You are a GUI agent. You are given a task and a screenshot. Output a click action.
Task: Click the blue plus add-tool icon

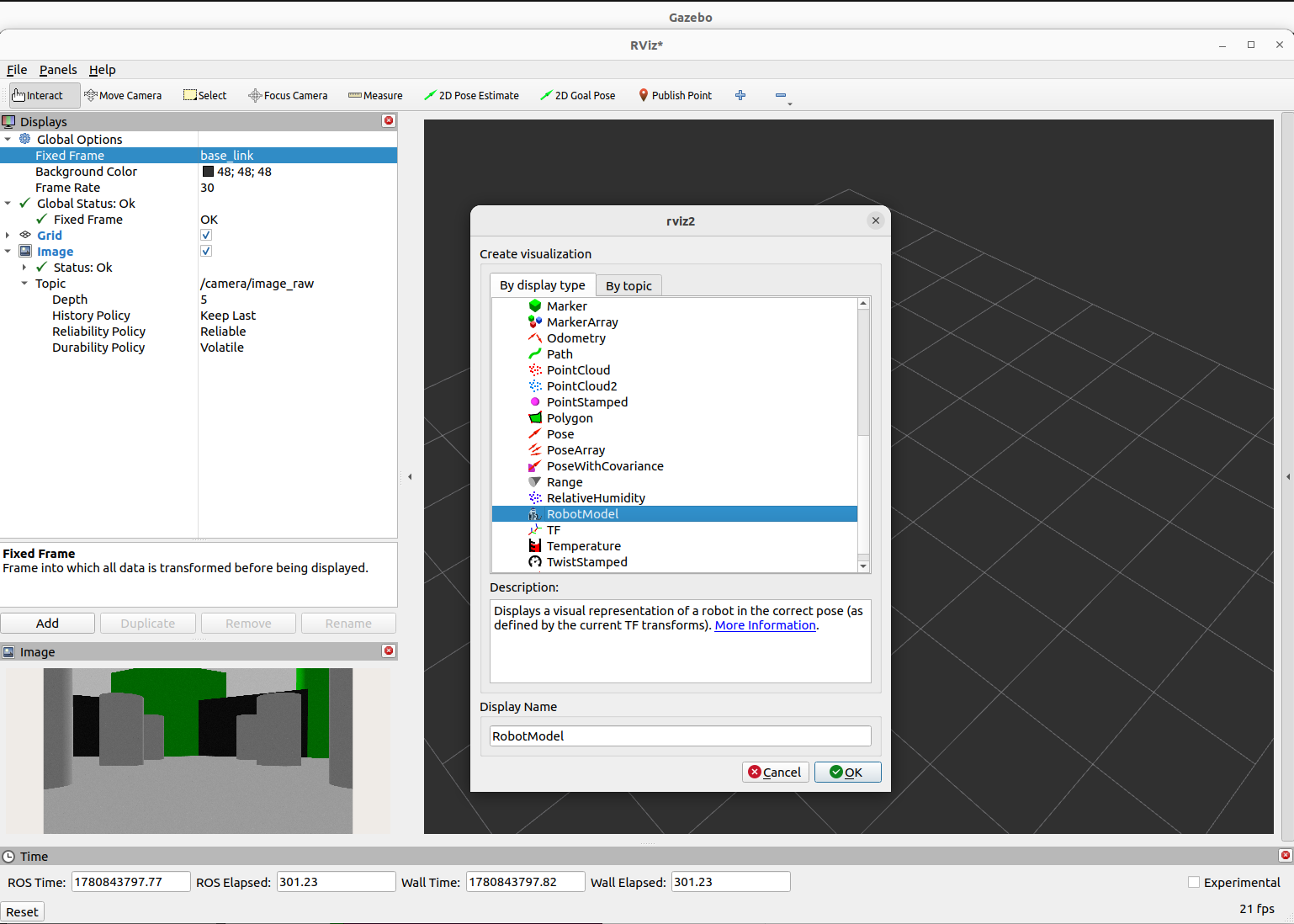(740, 95)
